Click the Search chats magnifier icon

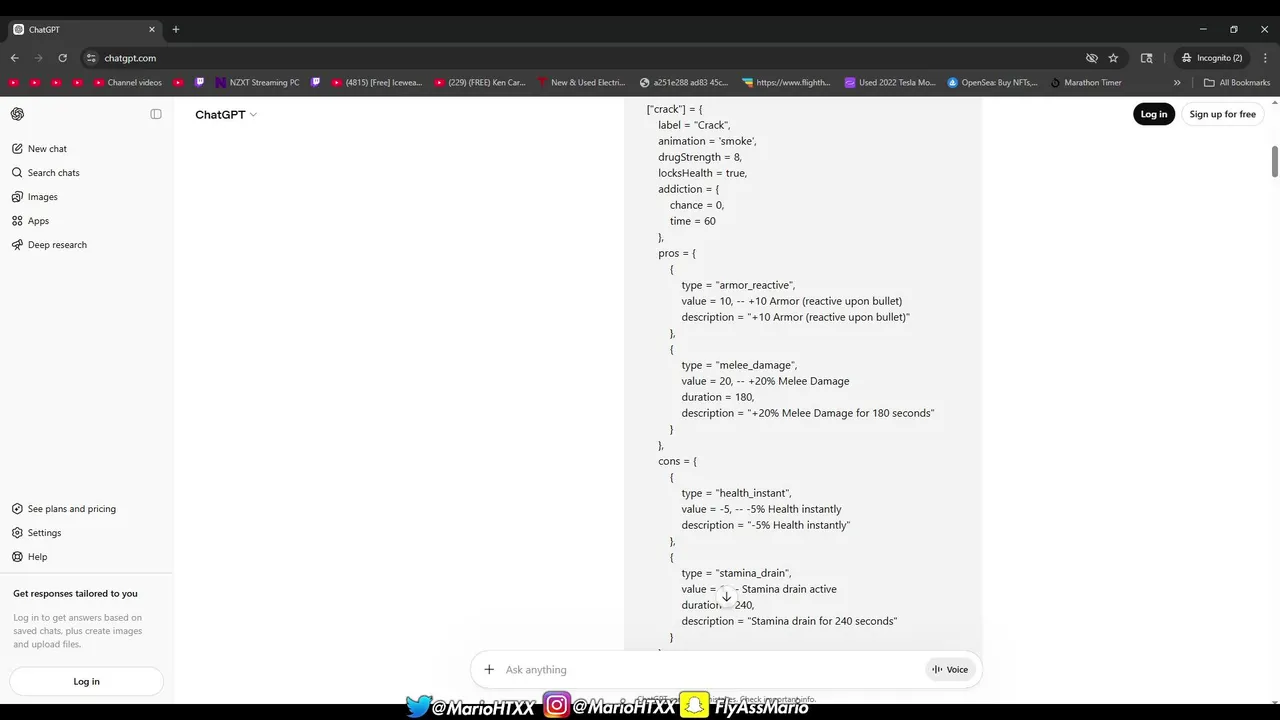17,173
